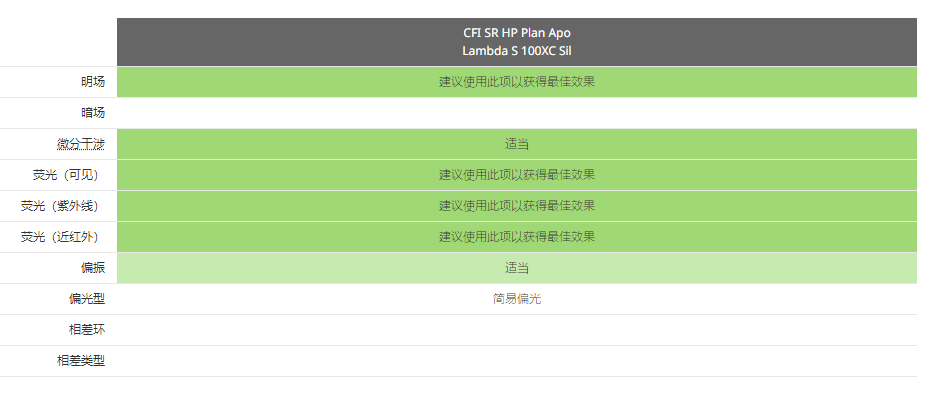Select the 暗场 row label
Screen dimensions: 947x401
[93, 113]
